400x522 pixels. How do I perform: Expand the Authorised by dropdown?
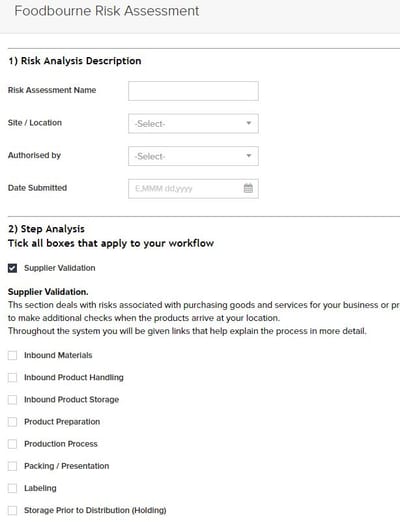[x=193, y=156]
